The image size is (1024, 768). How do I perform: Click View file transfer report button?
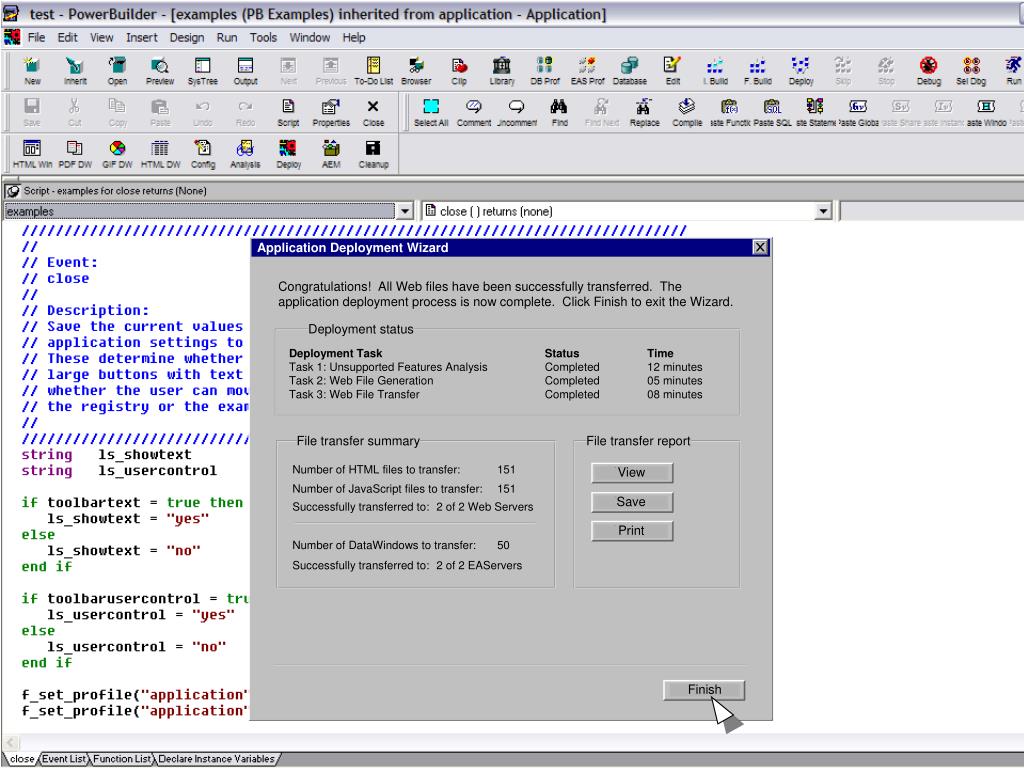632,472
